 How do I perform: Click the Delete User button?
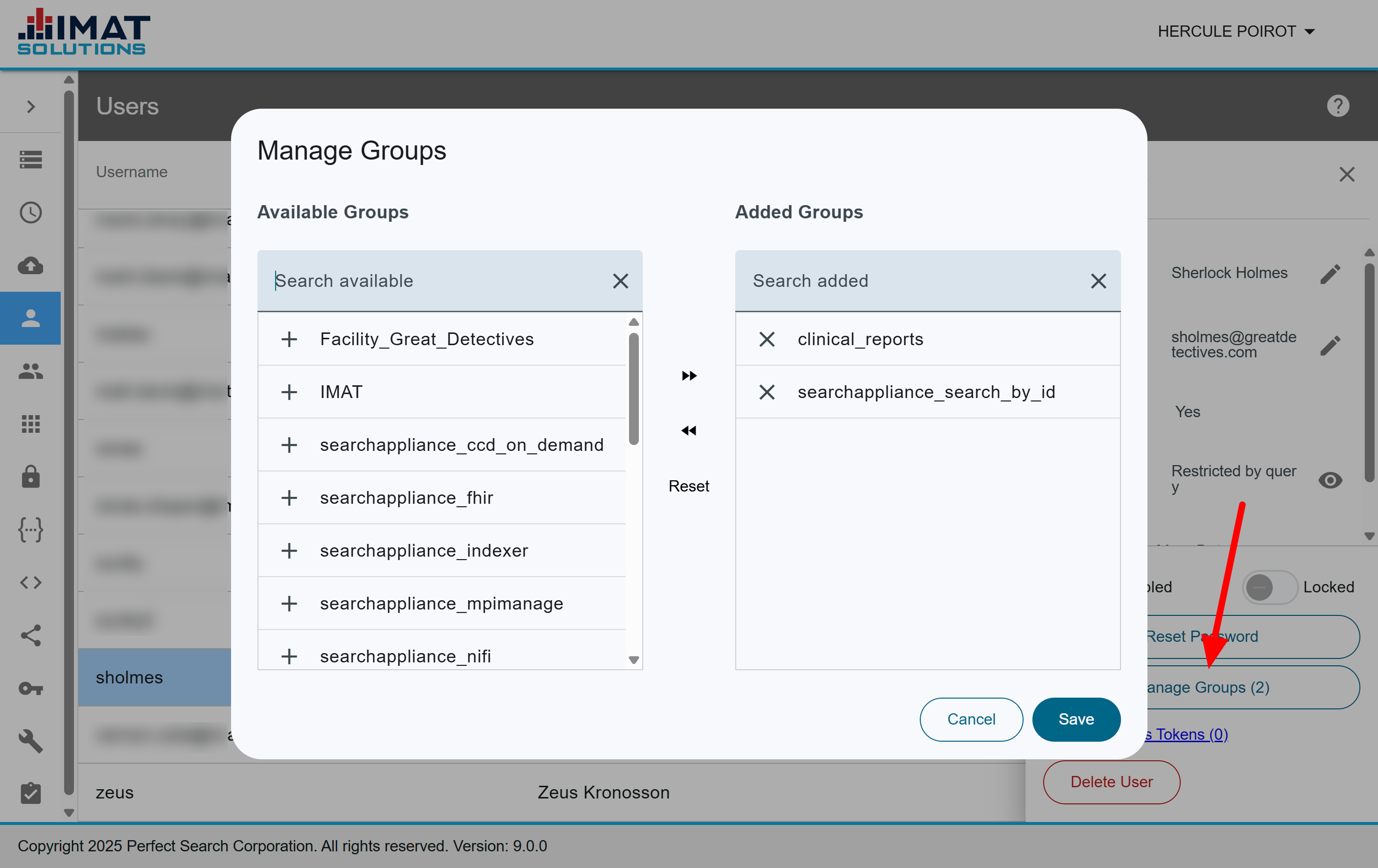[1111, 782]
